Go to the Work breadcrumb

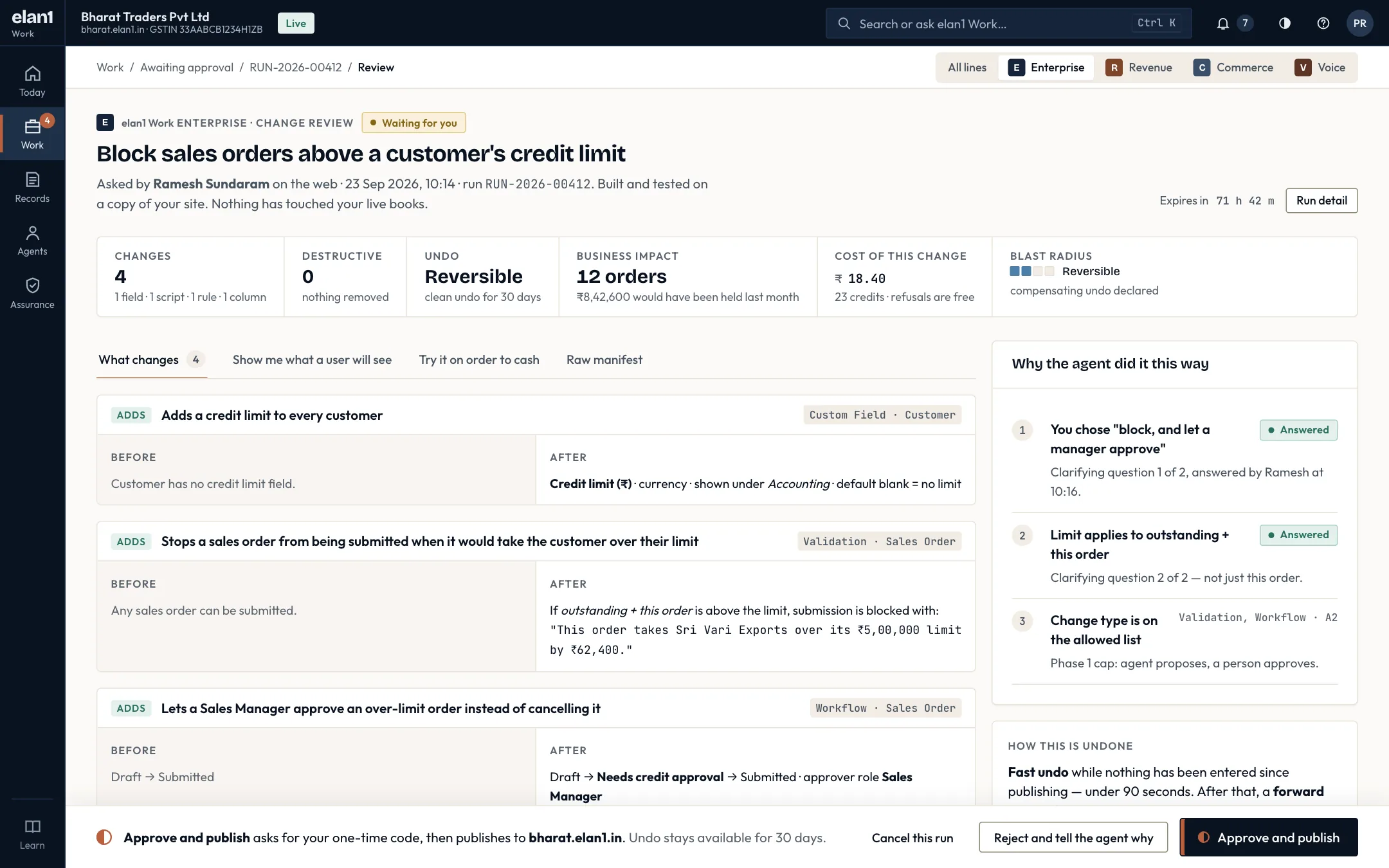click(x=110, y=68)
